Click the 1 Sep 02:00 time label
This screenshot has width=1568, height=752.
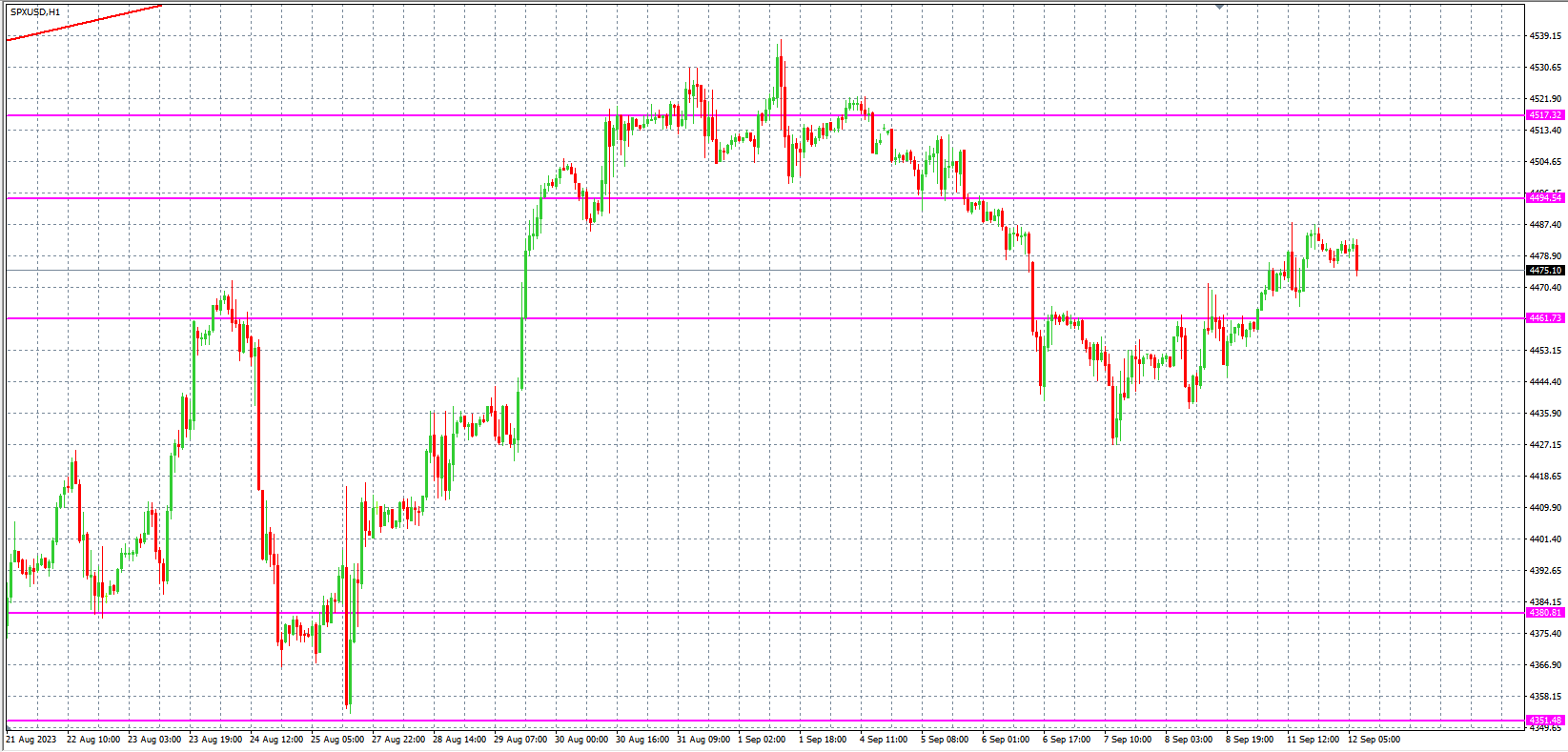click(x=762, y=739)
